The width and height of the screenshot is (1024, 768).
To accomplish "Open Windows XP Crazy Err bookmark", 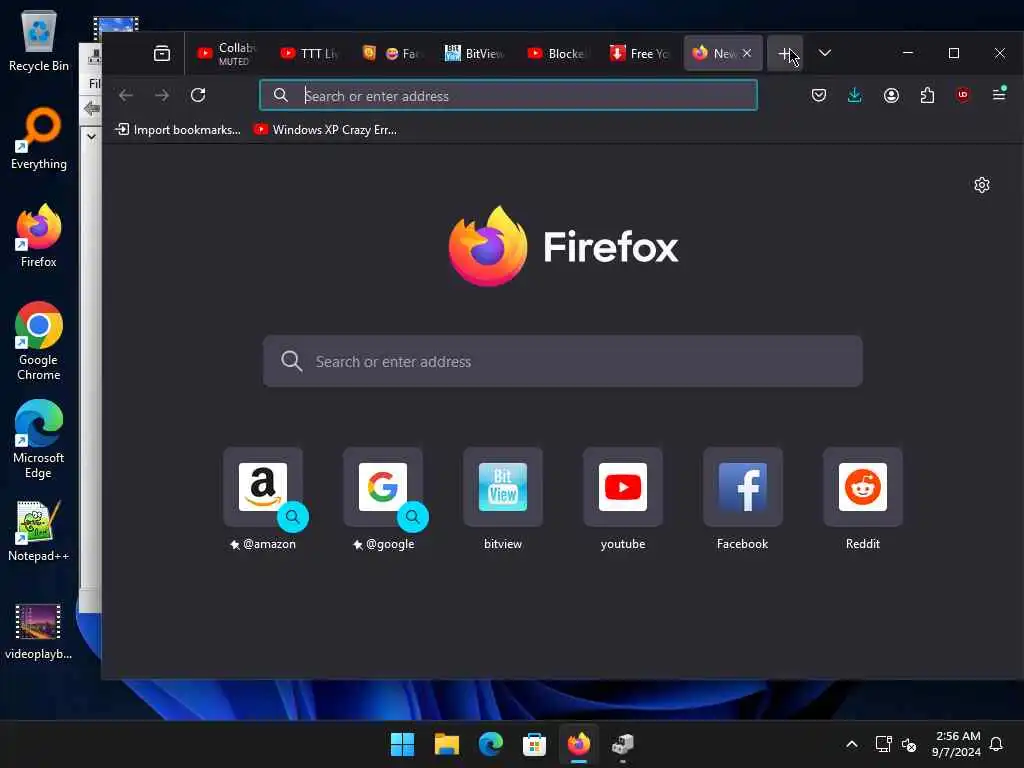I will [325, 130].
